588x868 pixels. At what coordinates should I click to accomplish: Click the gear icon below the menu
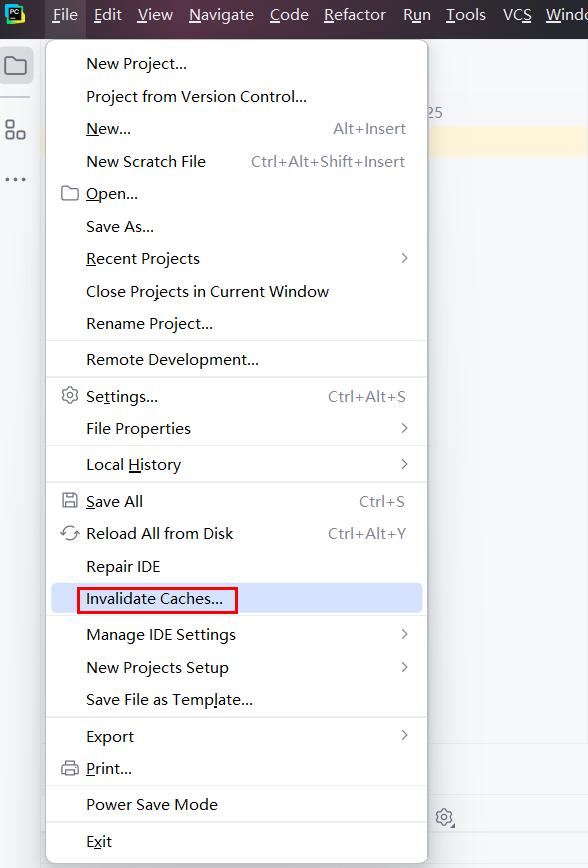pos(445,817)
